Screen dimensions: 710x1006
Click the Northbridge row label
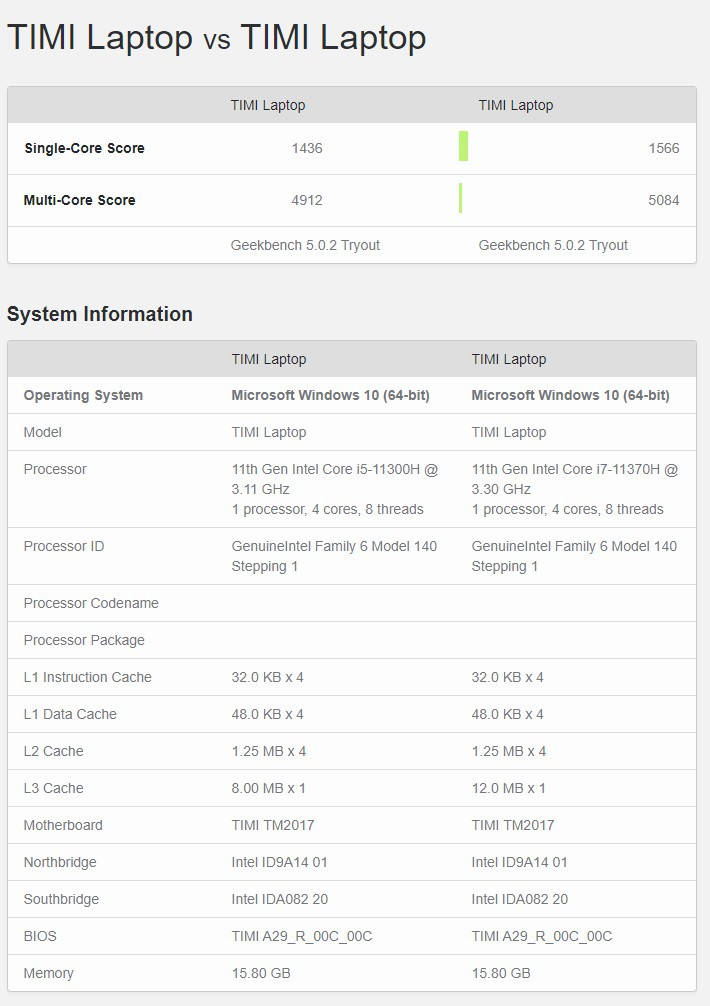coord(60,862)
